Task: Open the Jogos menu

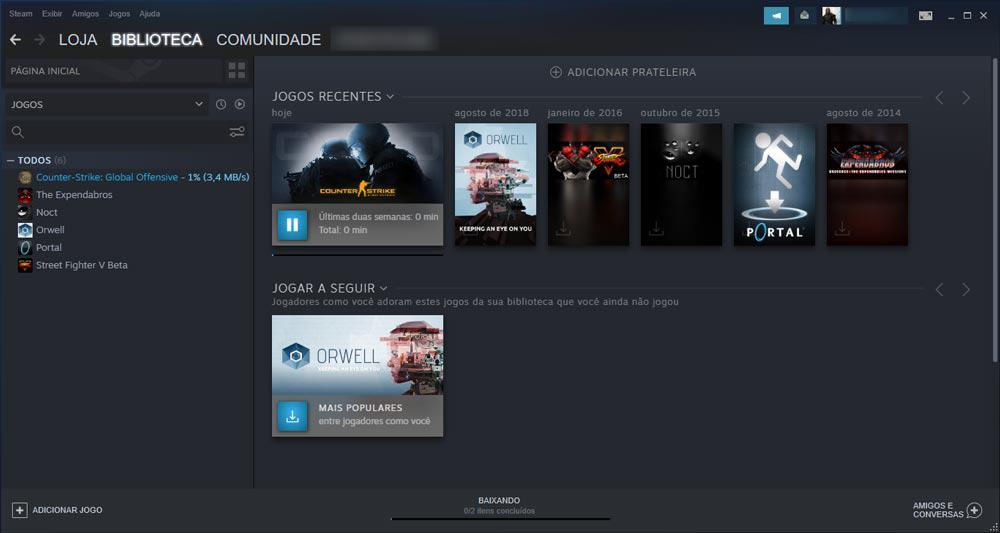Action: point(119,13)
